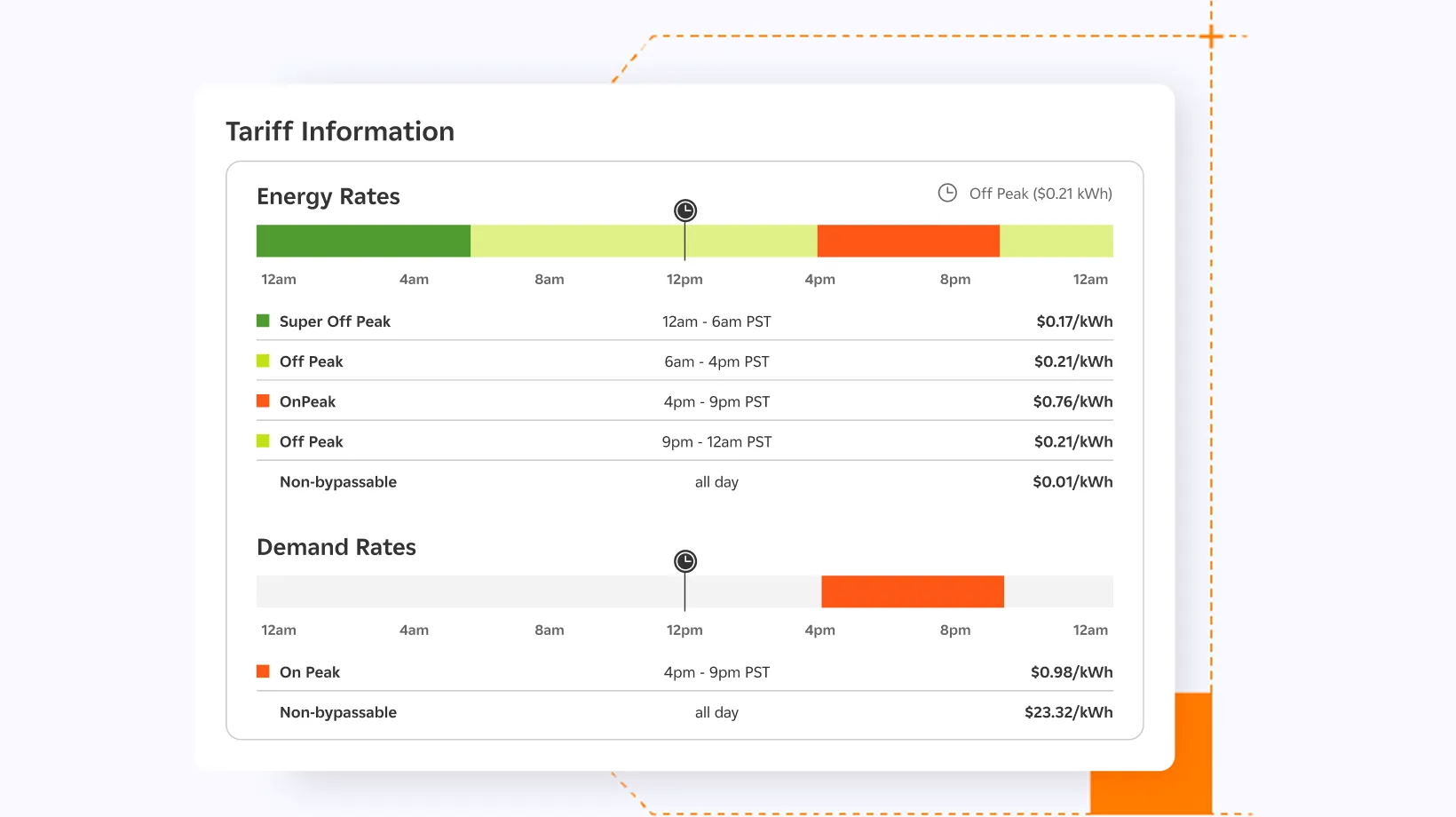
Task: Click the '$0.98/kWh' demand rate value
Action: pos(1072,672)
